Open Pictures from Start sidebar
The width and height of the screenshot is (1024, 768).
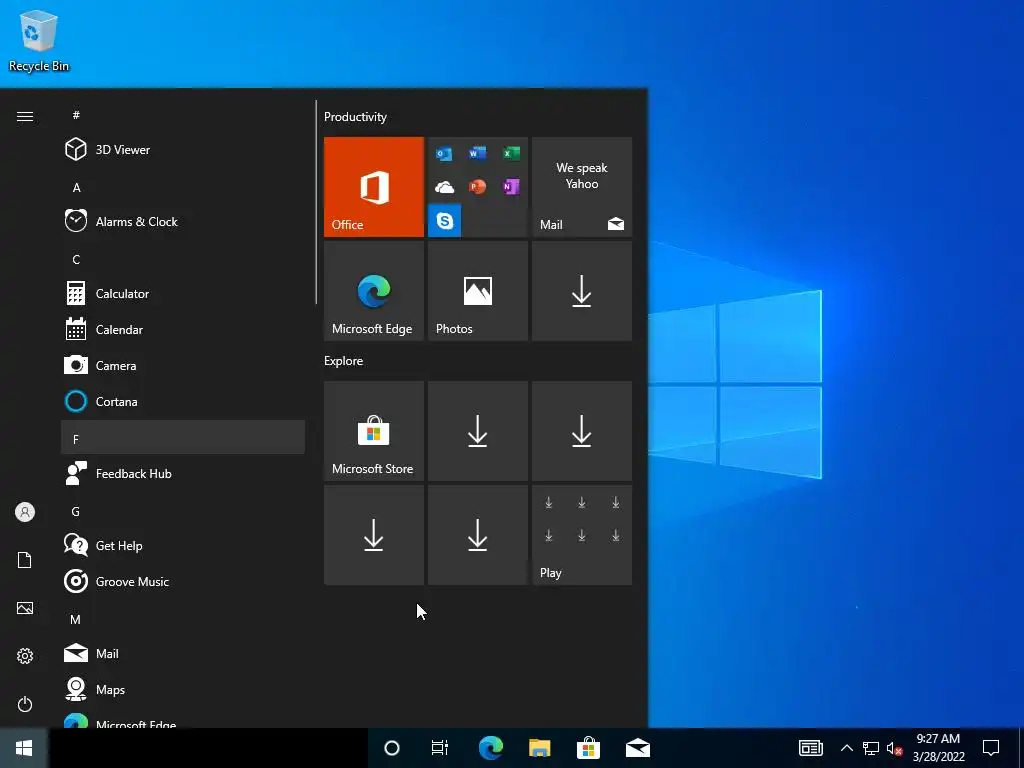pos(25,608)
